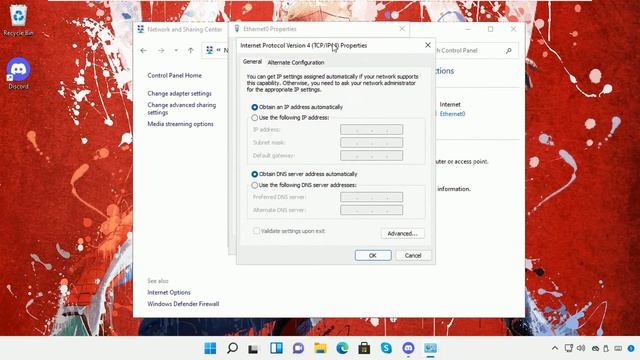The width and height of the screenshot is (640, 360).
Task: Open Media streaming options link
Action: click(180, 124)
